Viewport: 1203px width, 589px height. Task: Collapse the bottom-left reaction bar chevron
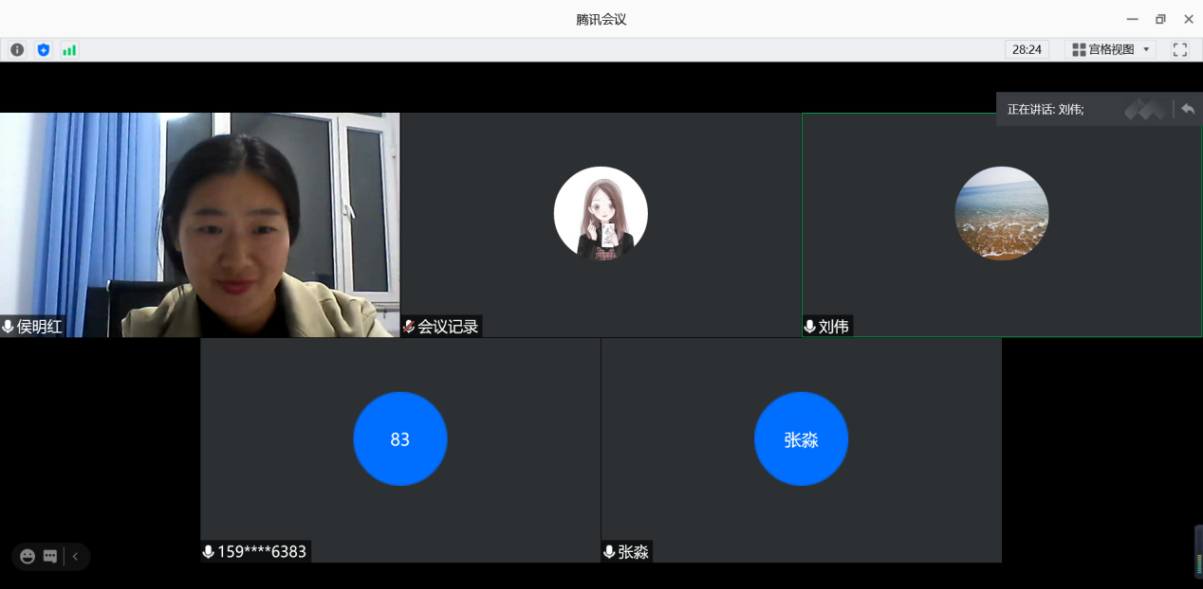(75, 557)
